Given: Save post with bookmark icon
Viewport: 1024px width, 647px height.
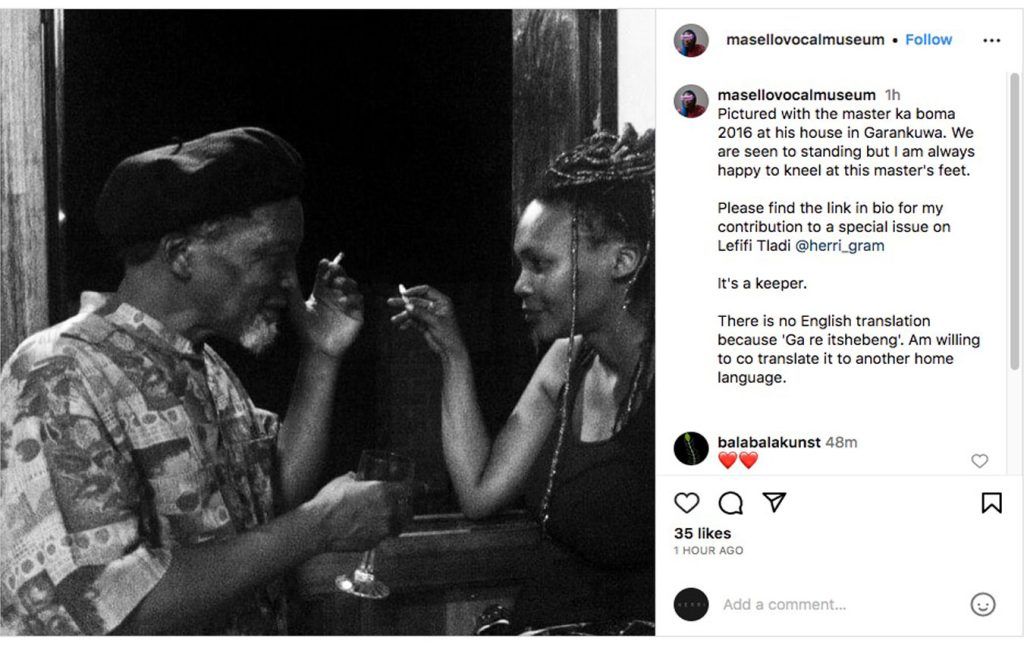Looking at the screenshot, I should 991,503.
